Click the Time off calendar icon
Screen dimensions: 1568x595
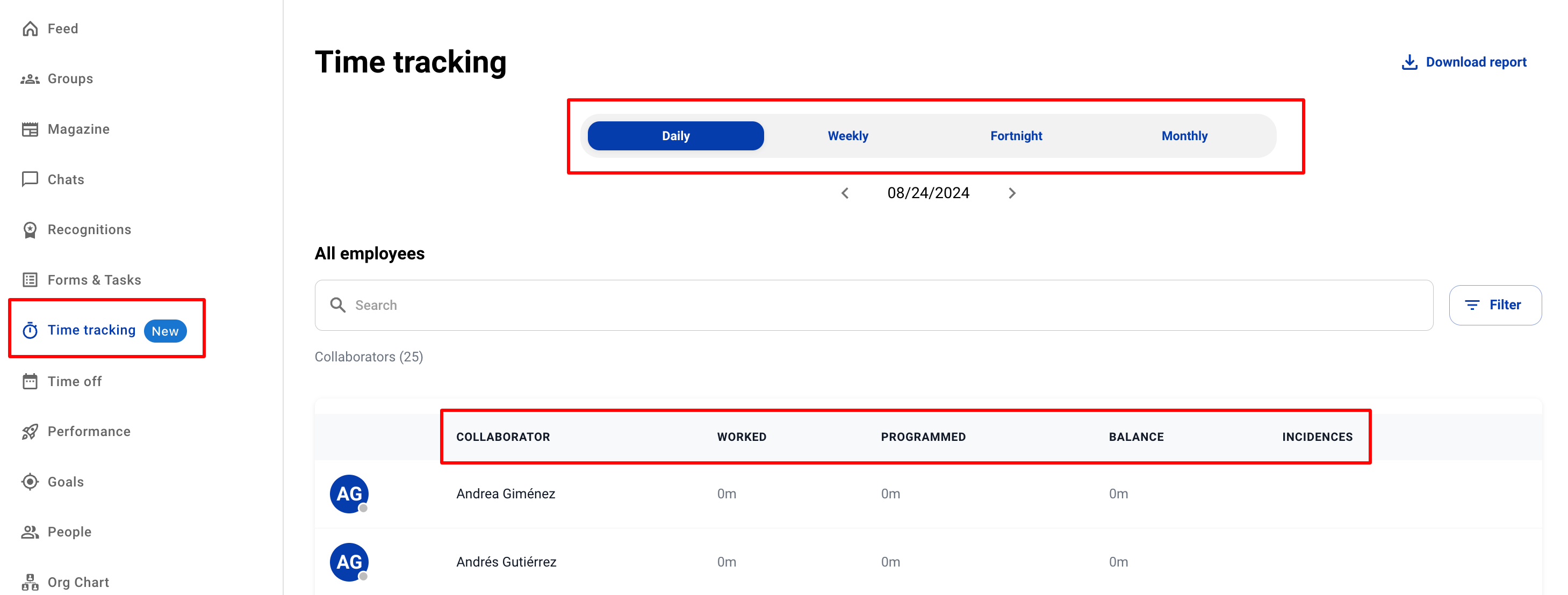click(30, 381)
